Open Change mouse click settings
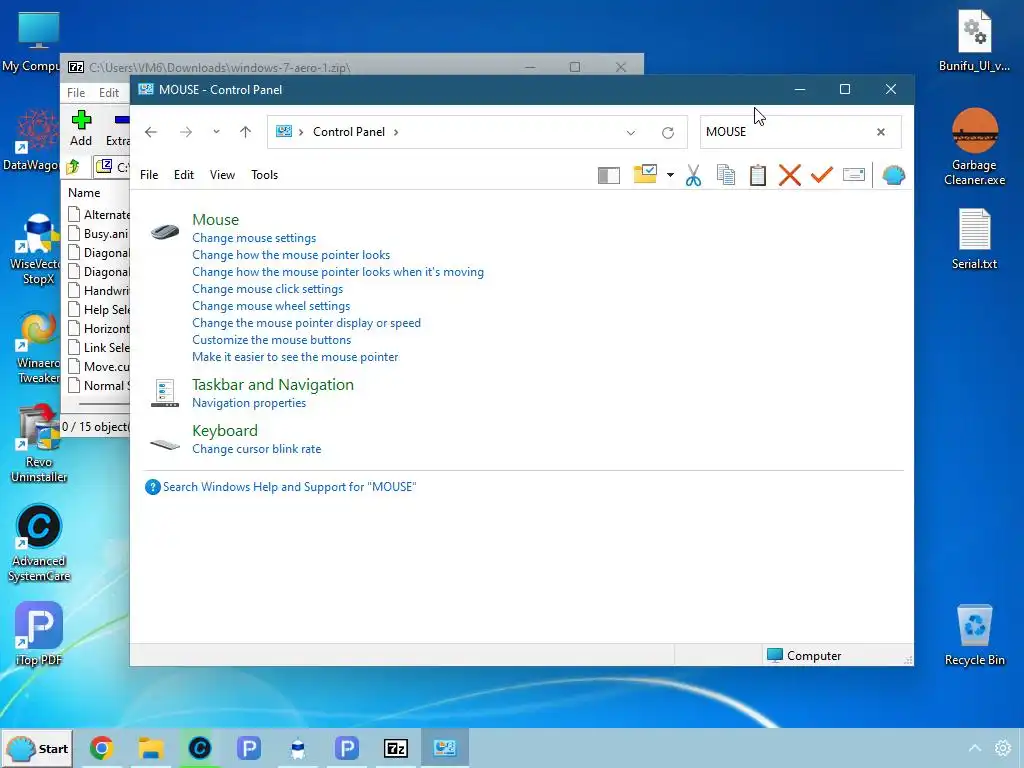This screenshot has width=1024, height=768. pos(267,289)
